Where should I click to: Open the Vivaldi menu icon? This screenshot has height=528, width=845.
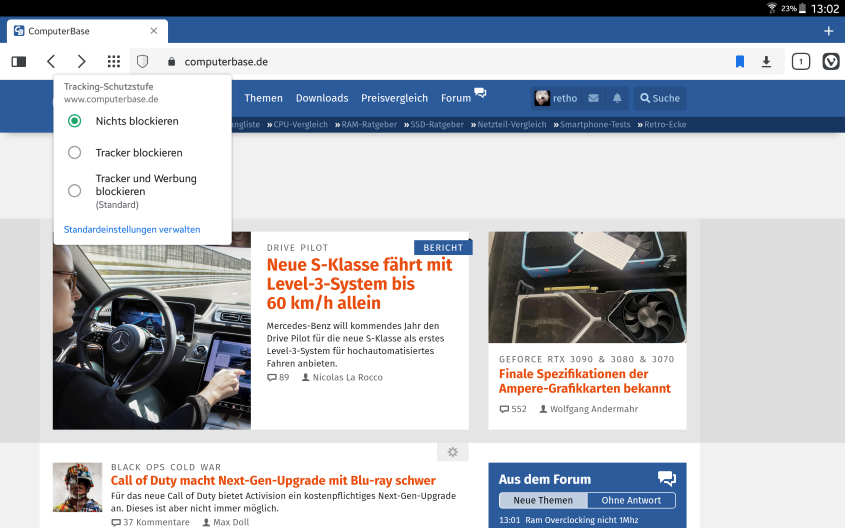point(830,62)
